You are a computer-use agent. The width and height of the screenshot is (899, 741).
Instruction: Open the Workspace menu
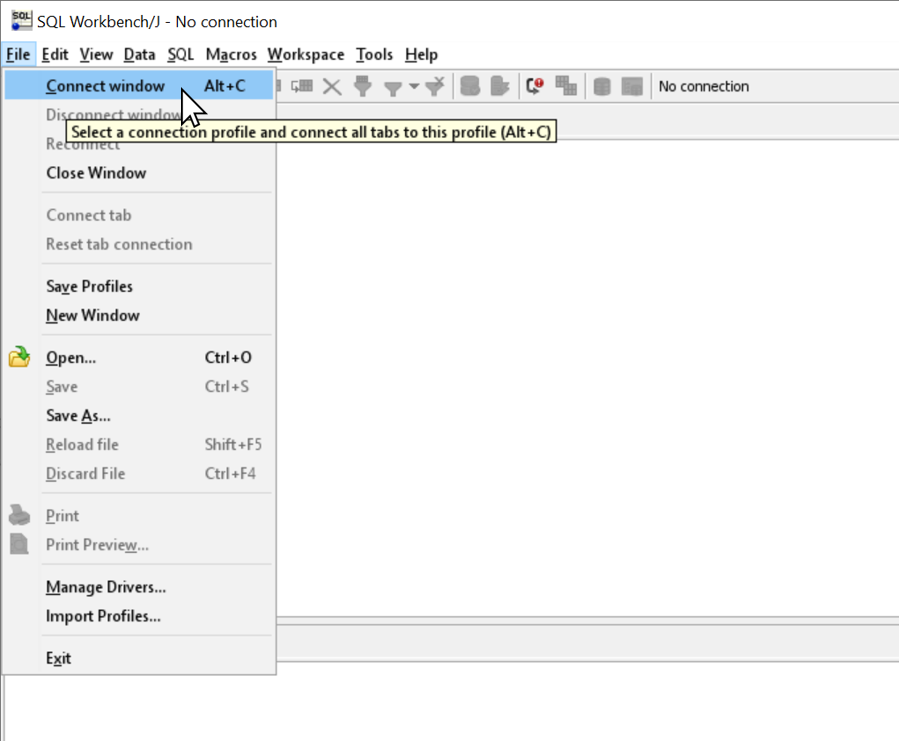[x=305, y=54]
